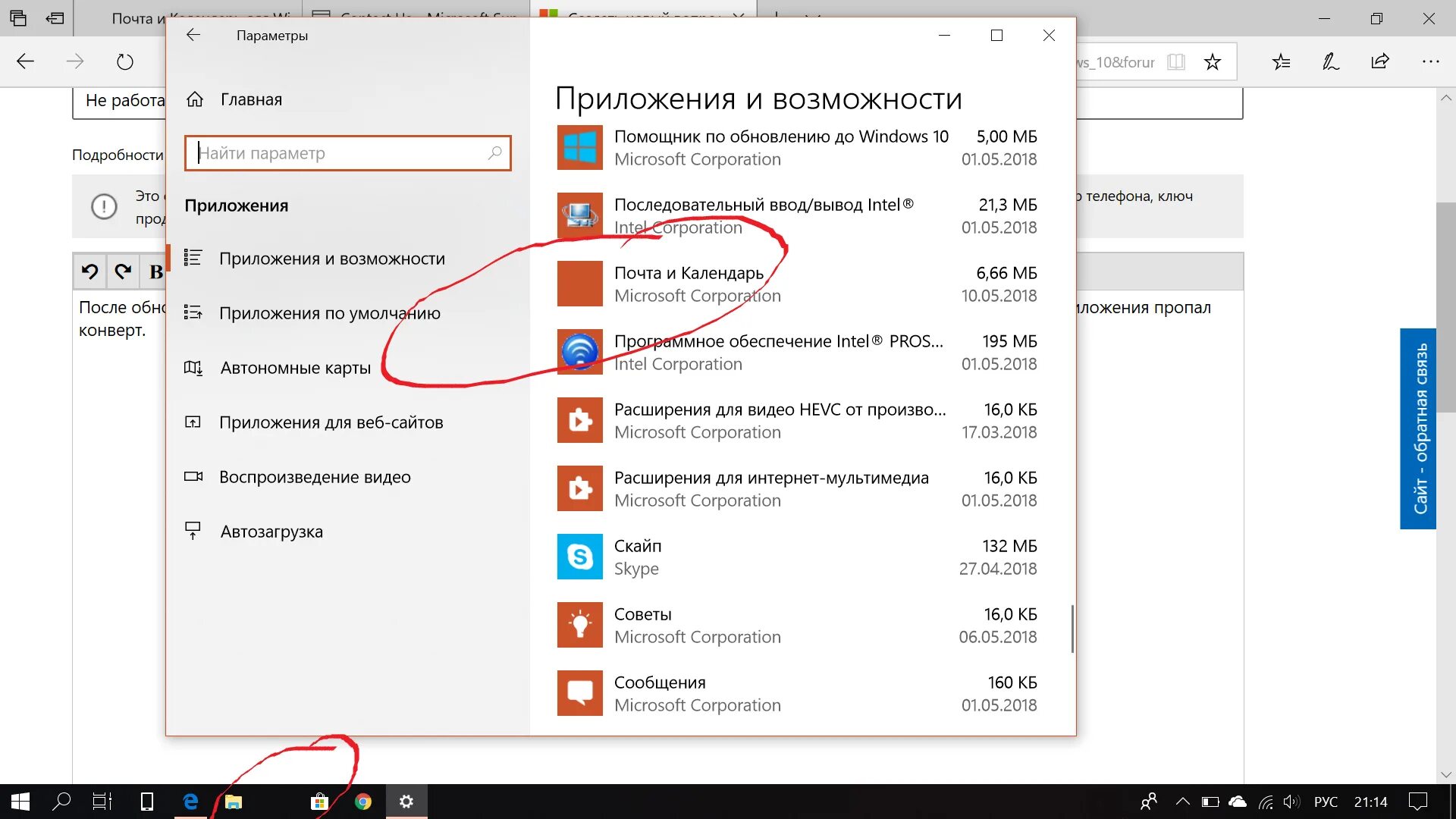Click the Автономные карты map icon
The image size is (1456, 819).
click(x=193, y=368)
